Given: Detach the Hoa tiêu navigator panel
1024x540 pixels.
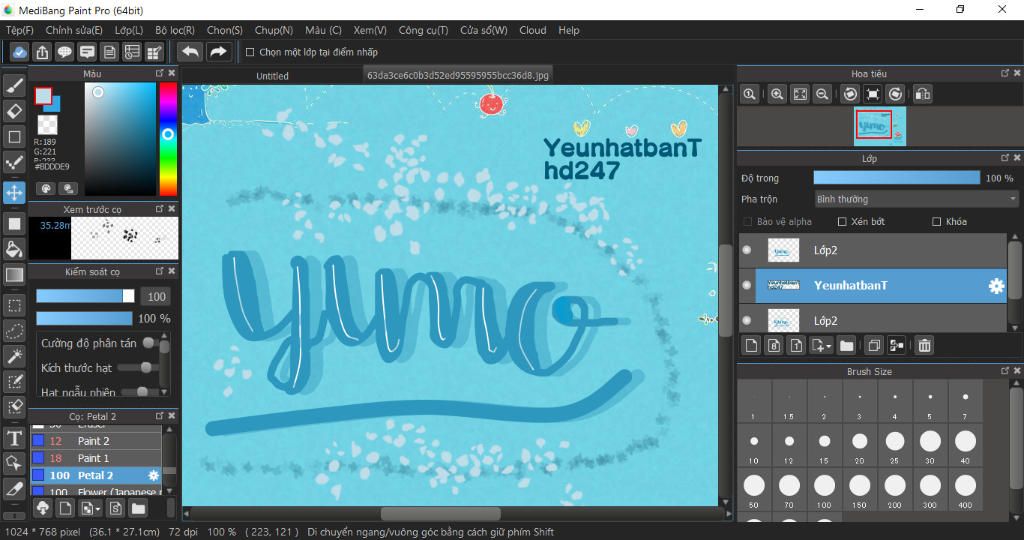Looking at the screenshot, I should [1005, 73].
